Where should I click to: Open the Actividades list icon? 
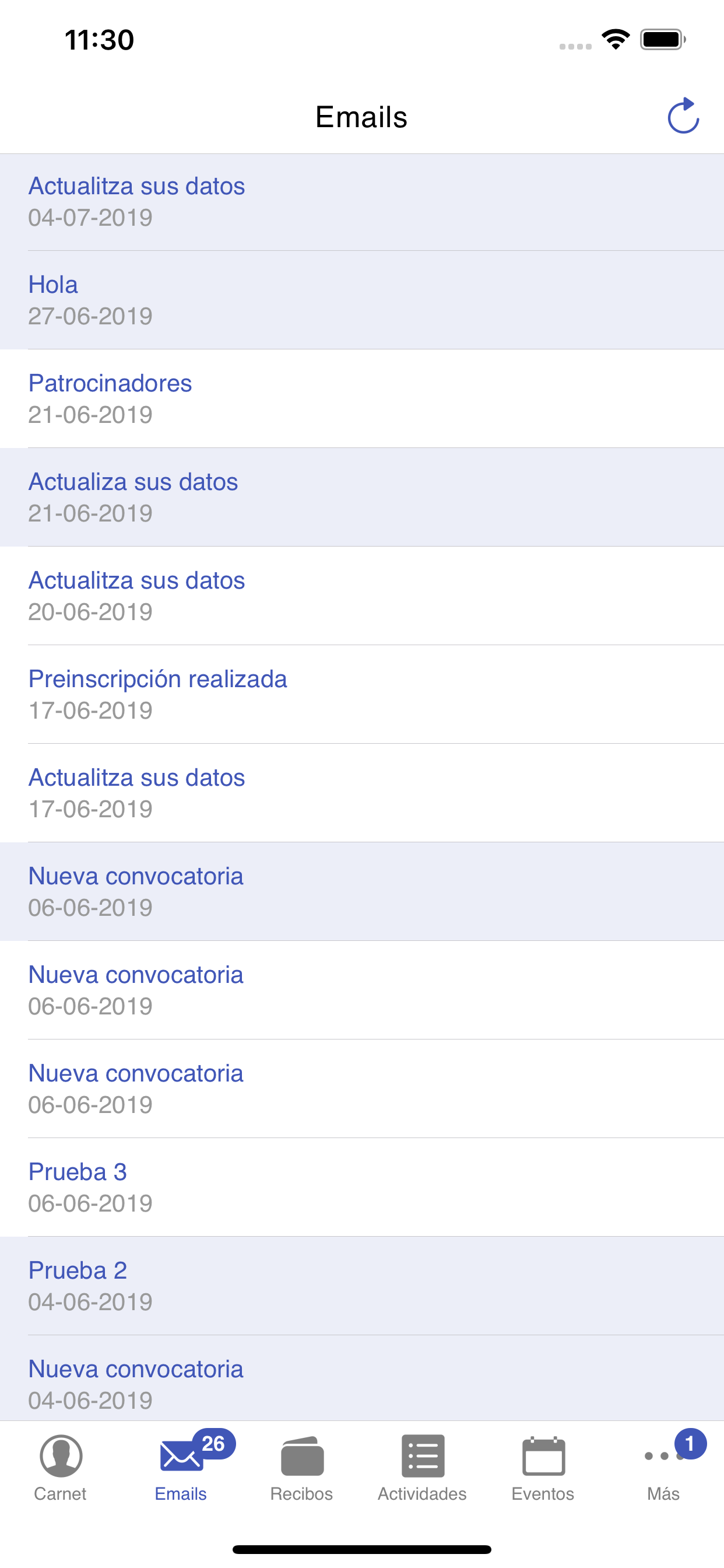click(422, 1455)
